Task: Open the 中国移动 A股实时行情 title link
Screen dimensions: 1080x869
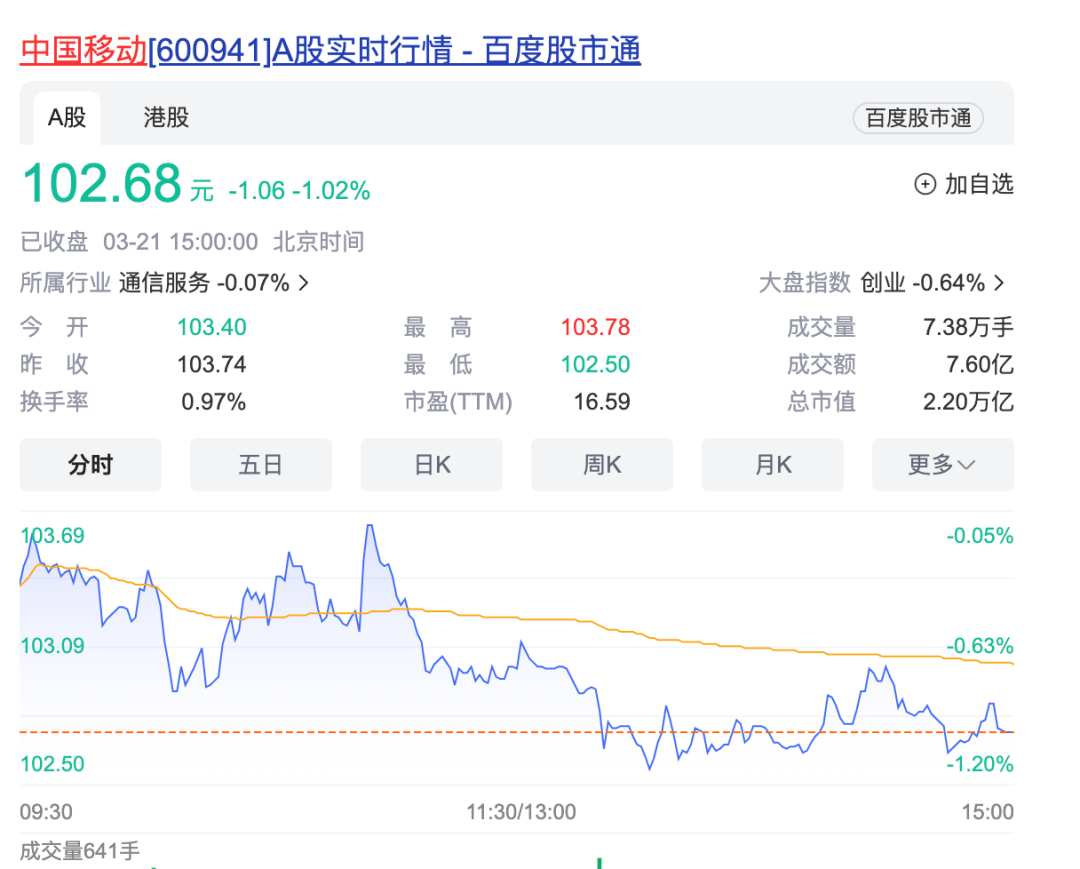Action: click(331, 50)
